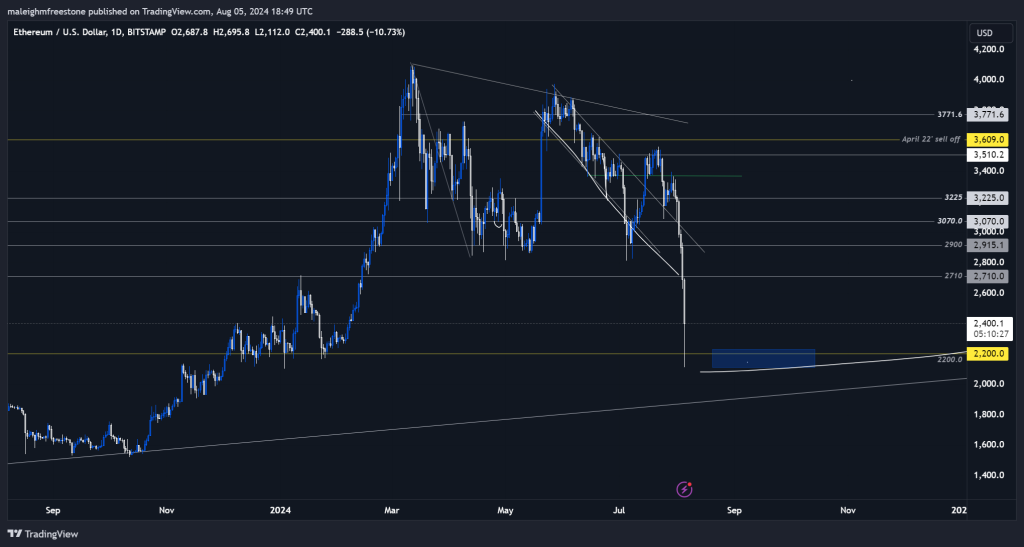The width and height of the screenshot is (1024, 547).
Task: Click the 1,800.0 price scale tick
Action: click(987, 414)
